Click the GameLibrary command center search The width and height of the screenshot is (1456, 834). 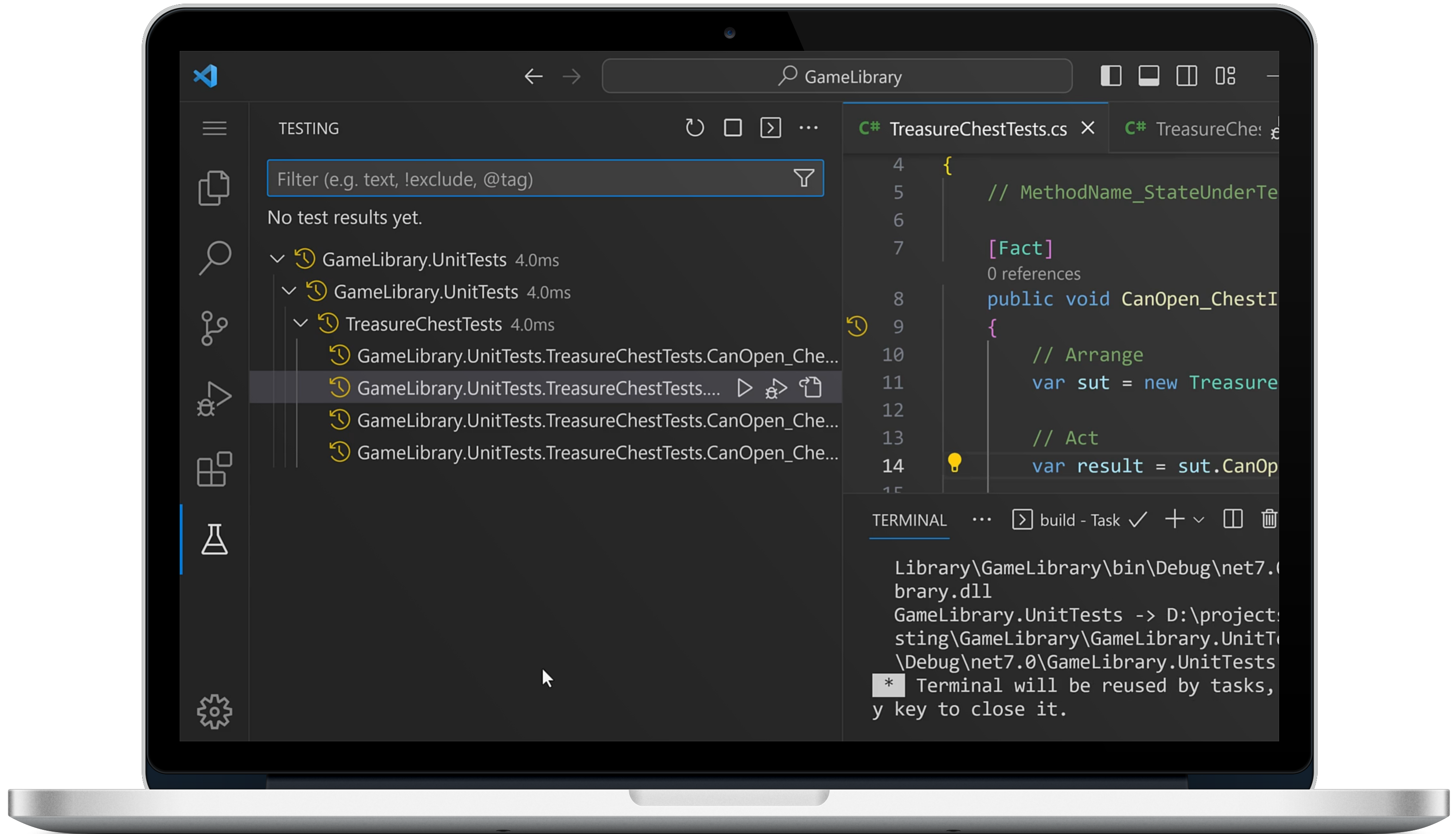[x=837, y=76]
